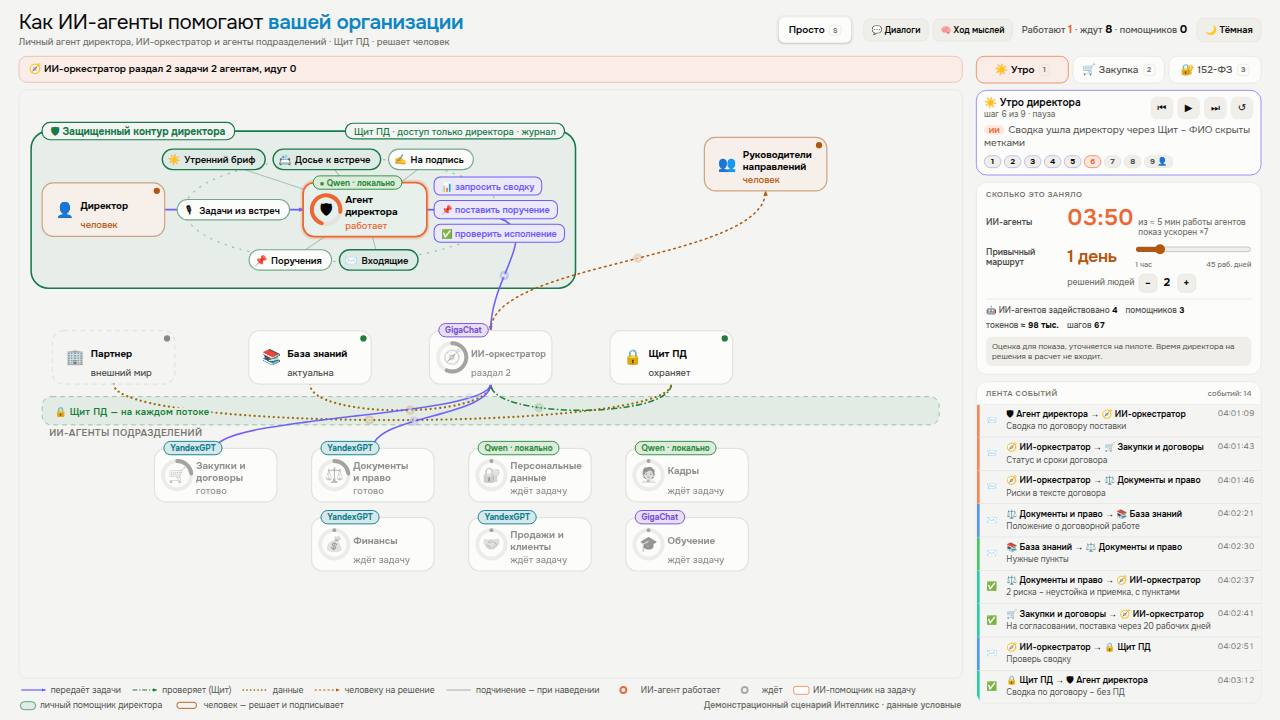Select the Руководители направлений node

(x=766, y=163)
